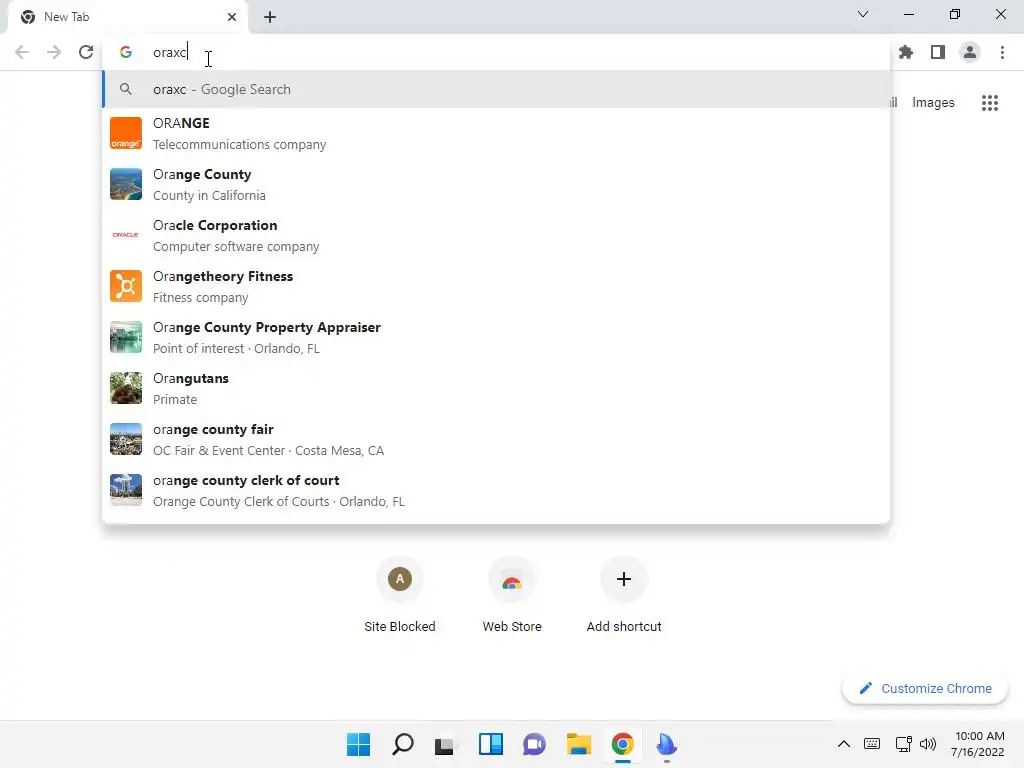Open the Windows Start menu
1024x768 pixels.
coord(358,744)
